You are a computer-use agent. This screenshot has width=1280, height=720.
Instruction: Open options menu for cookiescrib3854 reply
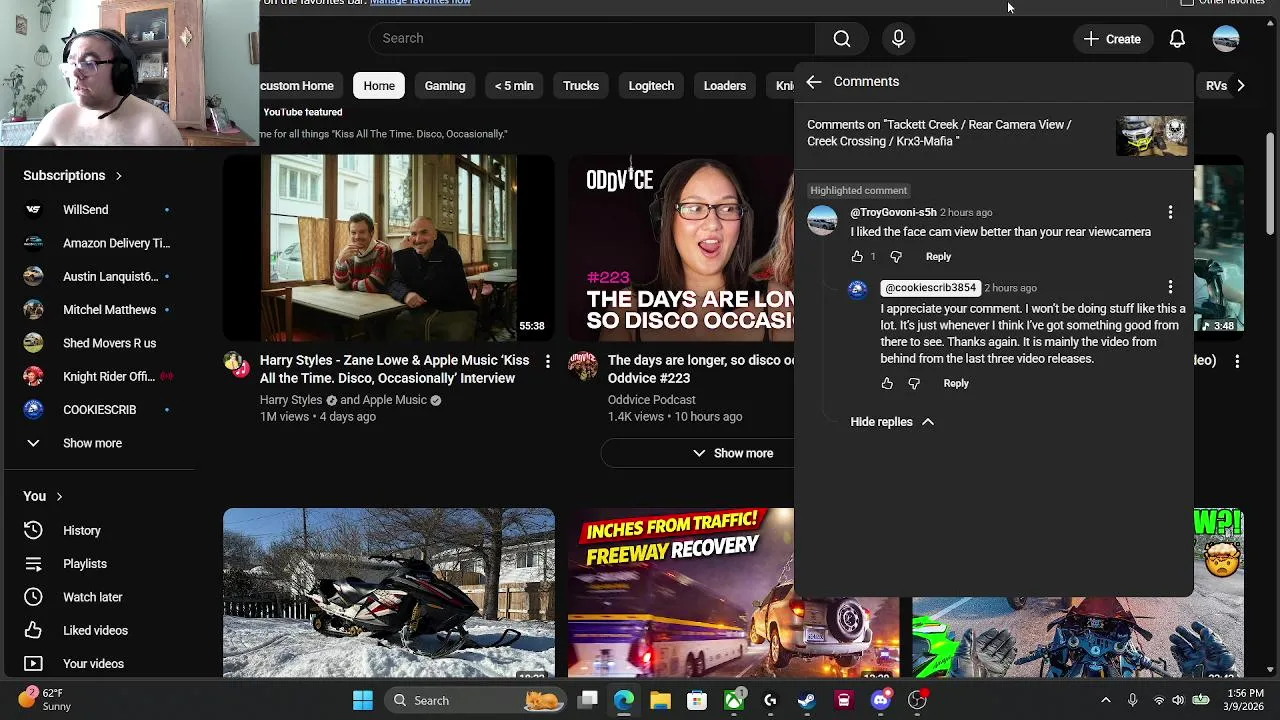click(x=1170, y=287)
